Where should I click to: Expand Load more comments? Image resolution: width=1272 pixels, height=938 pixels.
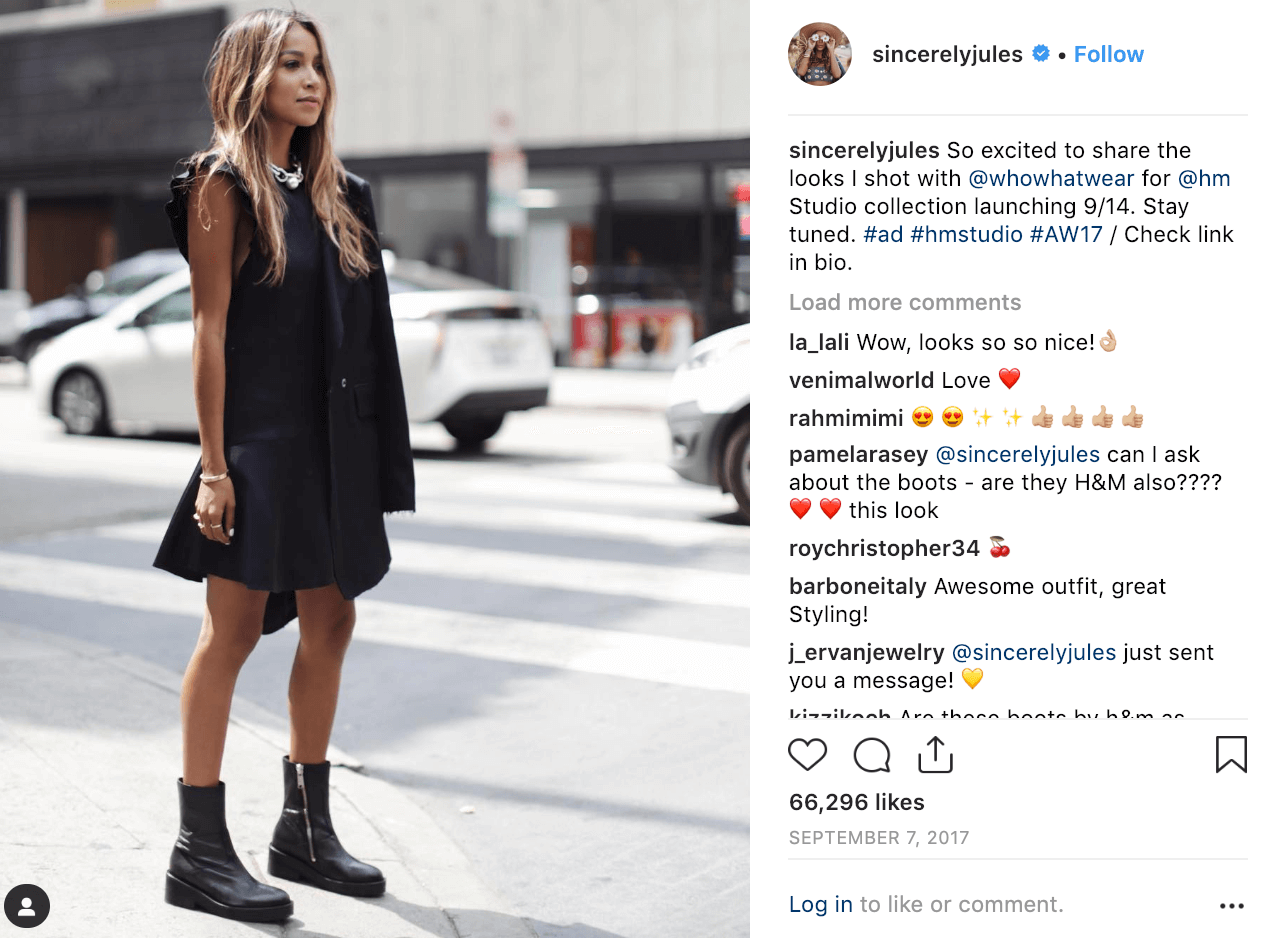(905, 302)
